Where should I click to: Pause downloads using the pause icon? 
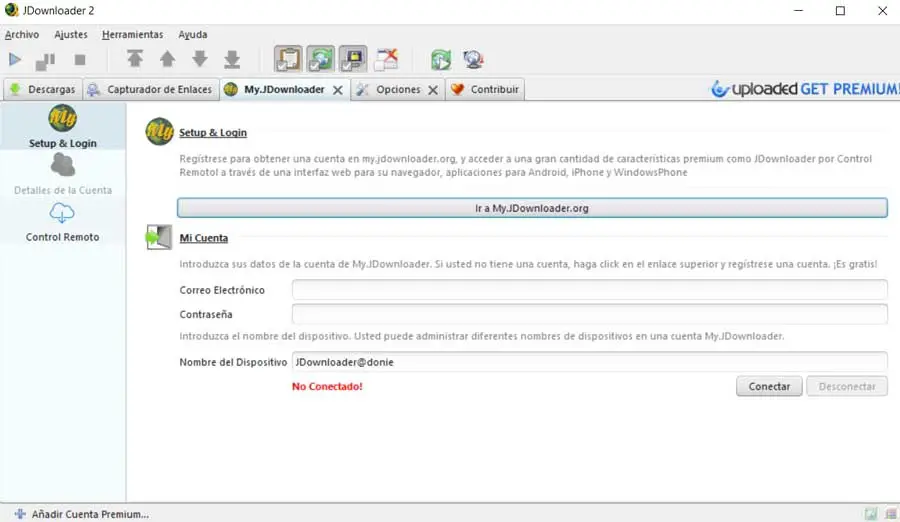pos(45,60)
